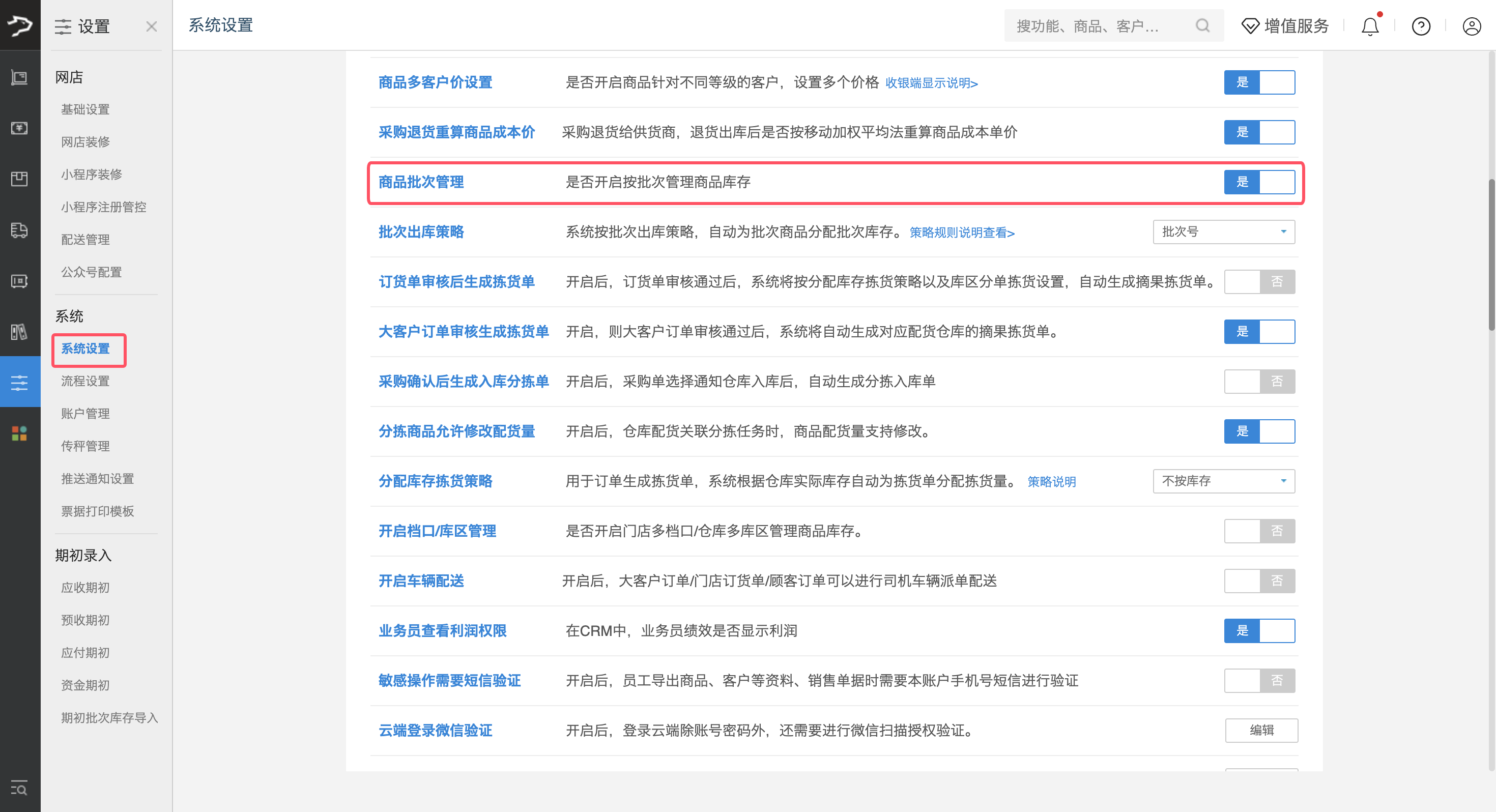Select 推送通知设置 in sidebar
Viewport: 1496px width, 812px height.
98,479
